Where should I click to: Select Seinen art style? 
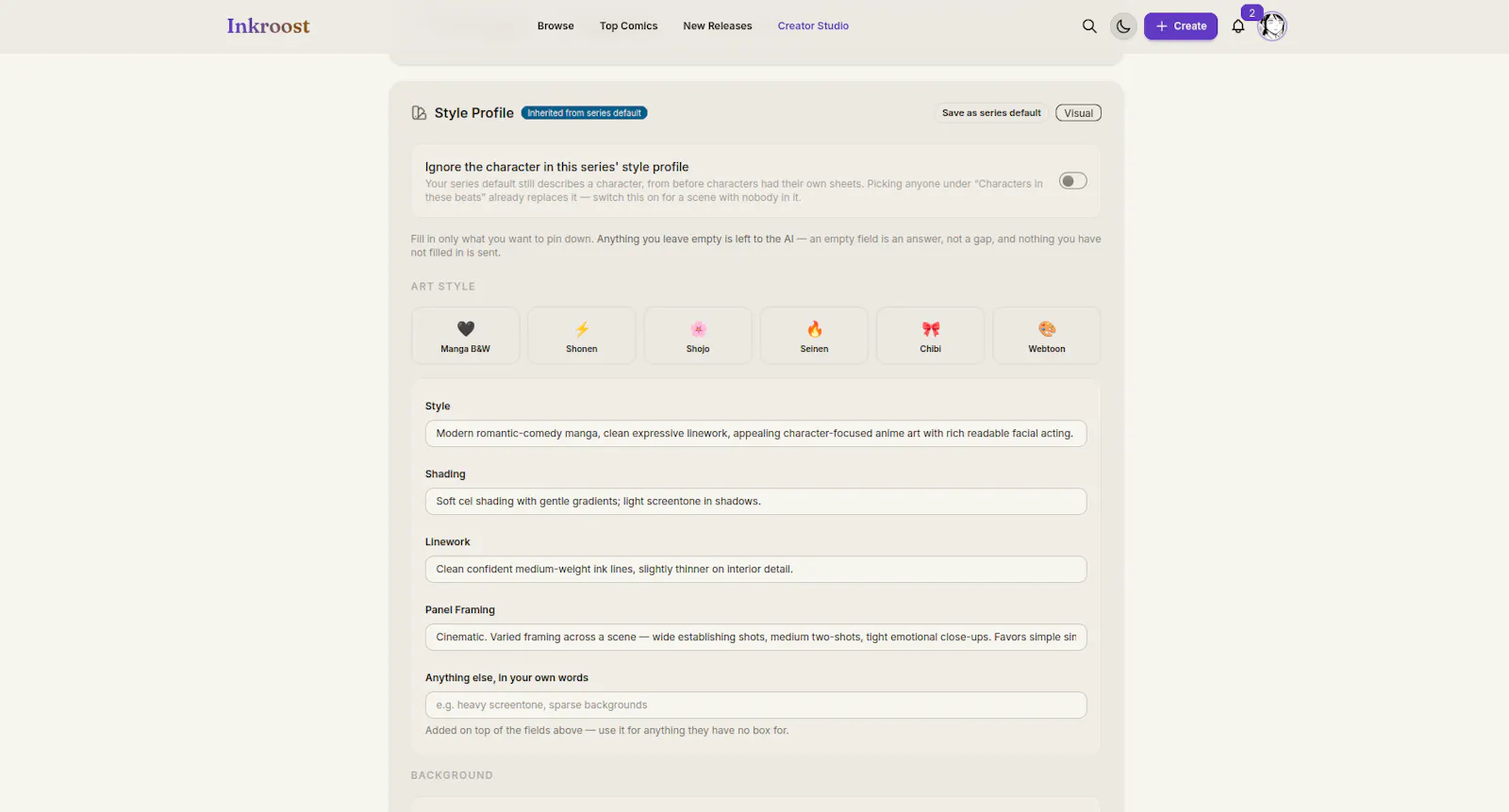814,336
